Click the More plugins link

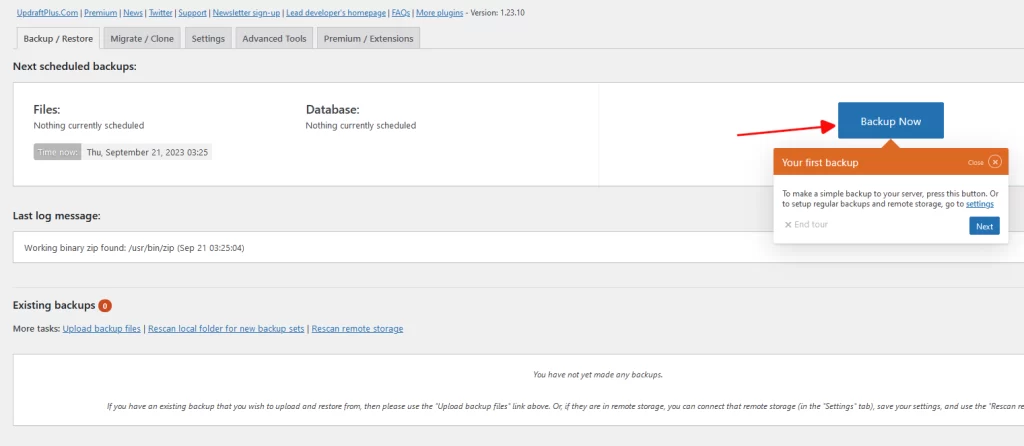pos(440,12)
